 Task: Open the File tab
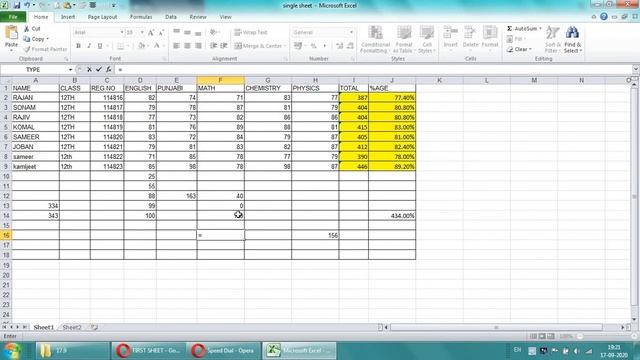click(13, 17)
